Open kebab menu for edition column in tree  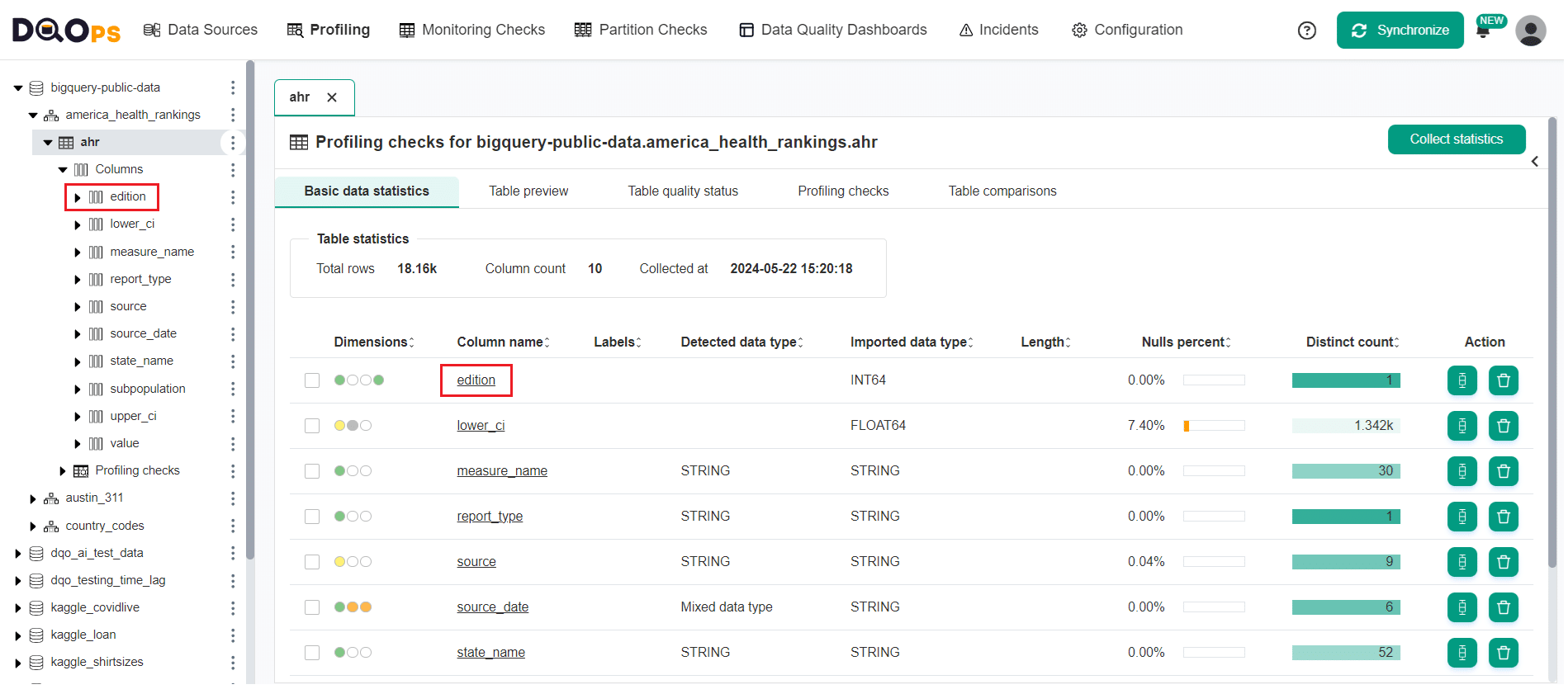point(233,196)
